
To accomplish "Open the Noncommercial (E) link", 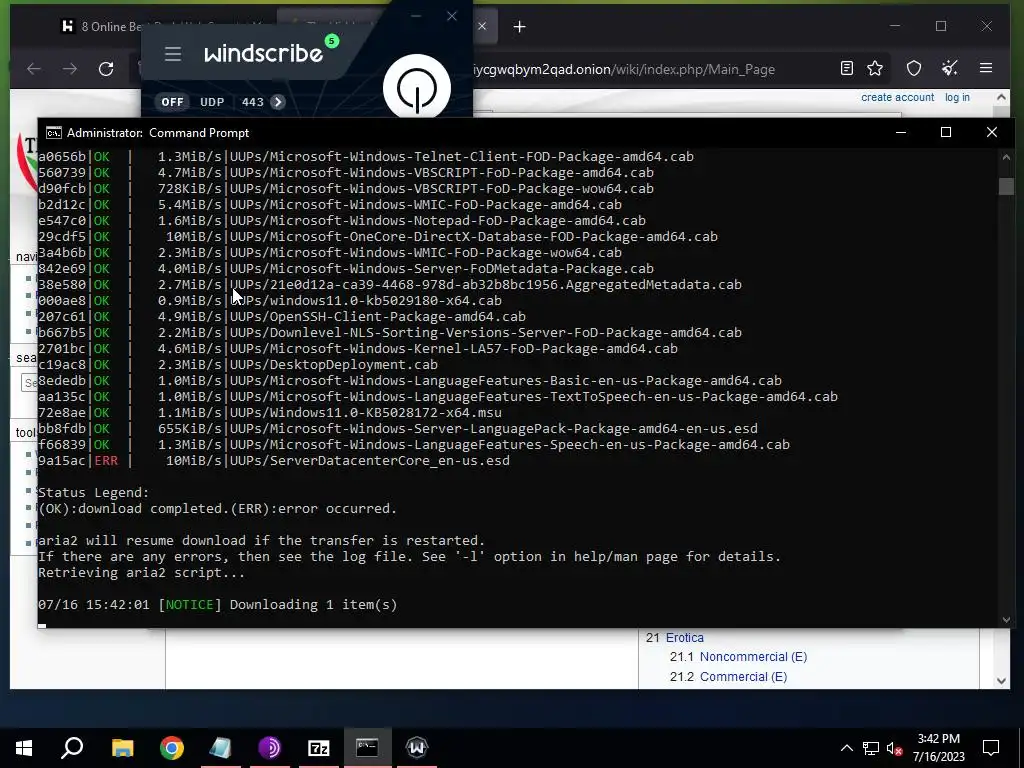I will click(x=753, y=657).
